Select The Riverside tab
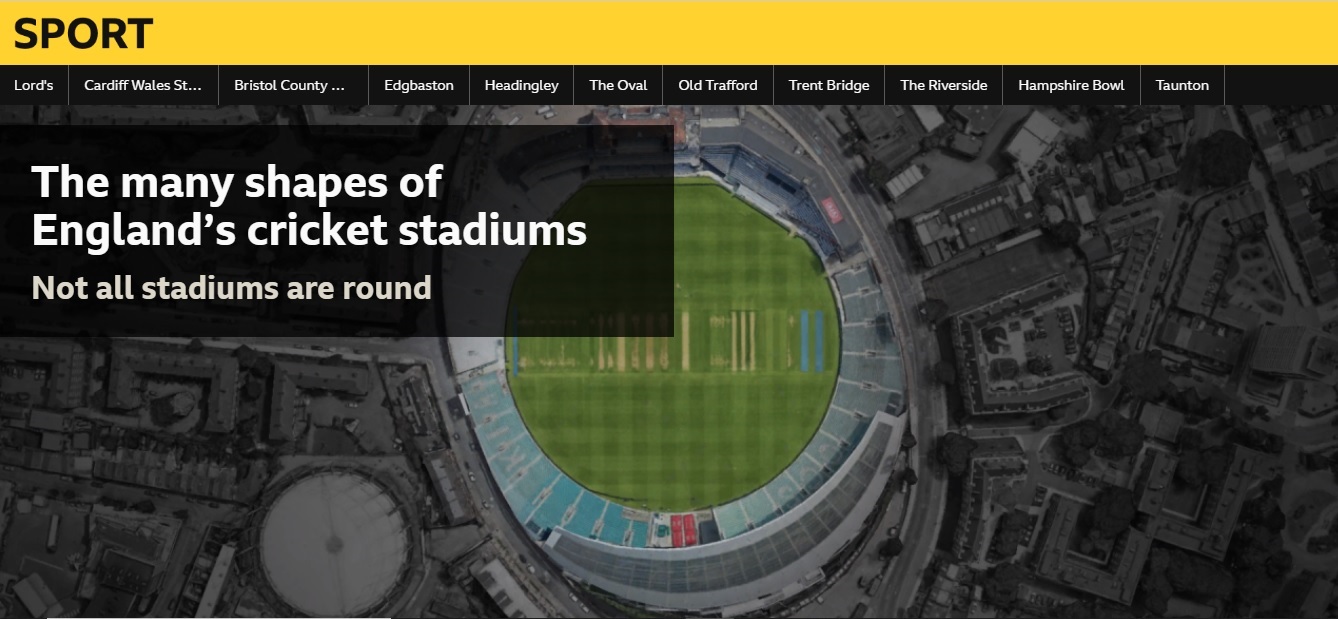Screen dimensions: 1338x619 943,85
